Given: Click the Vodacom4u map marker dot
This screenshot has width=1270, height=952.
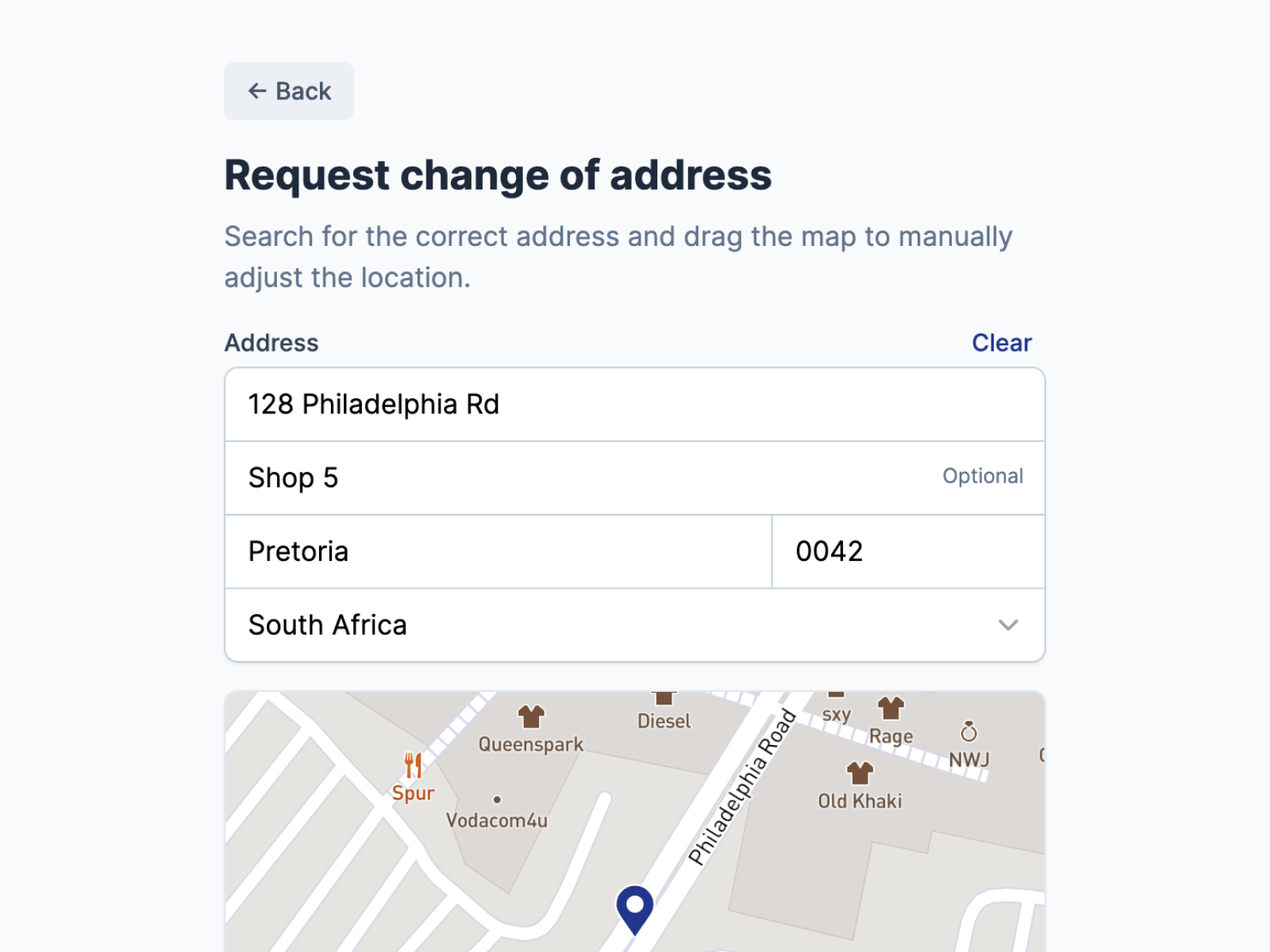Looking at the screenshot, I should 497,800.
